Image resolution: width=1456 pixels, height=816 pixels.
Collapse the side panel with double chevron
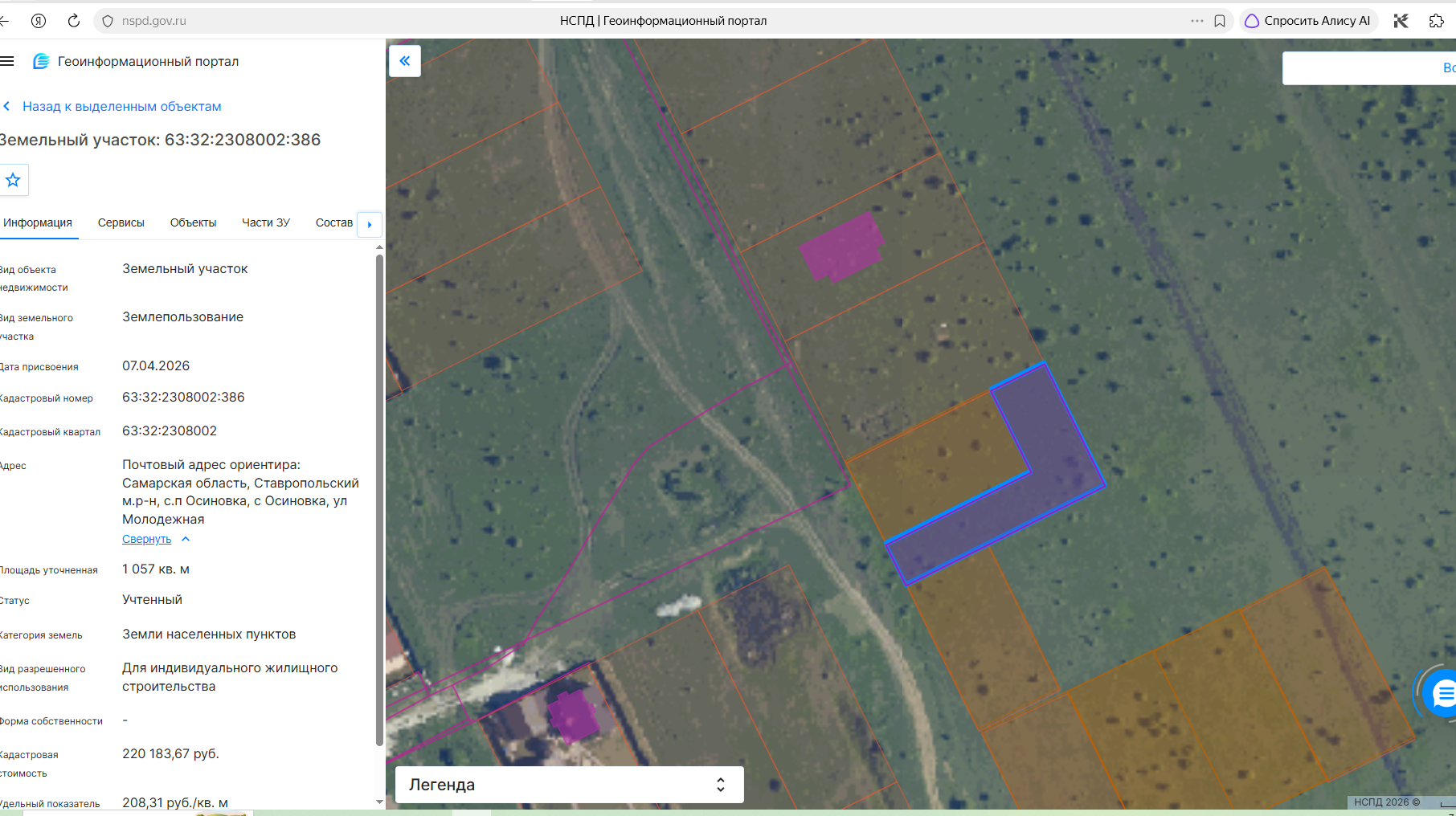405,61
